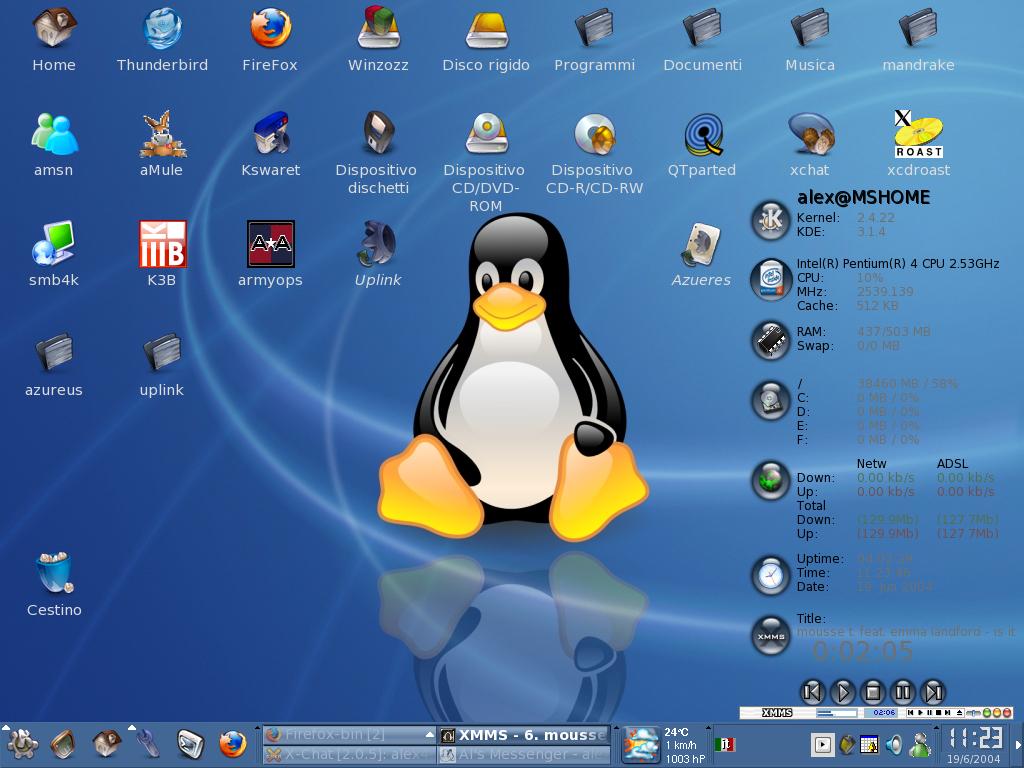Click the XMMS round icon in system monitor

click(771, 636)
